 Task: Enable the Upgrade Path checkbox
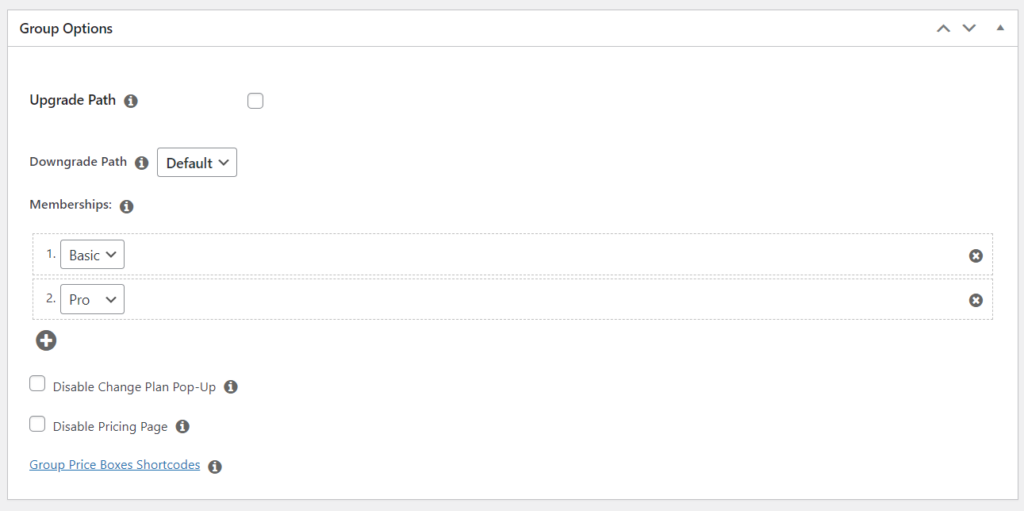point(255,101)
